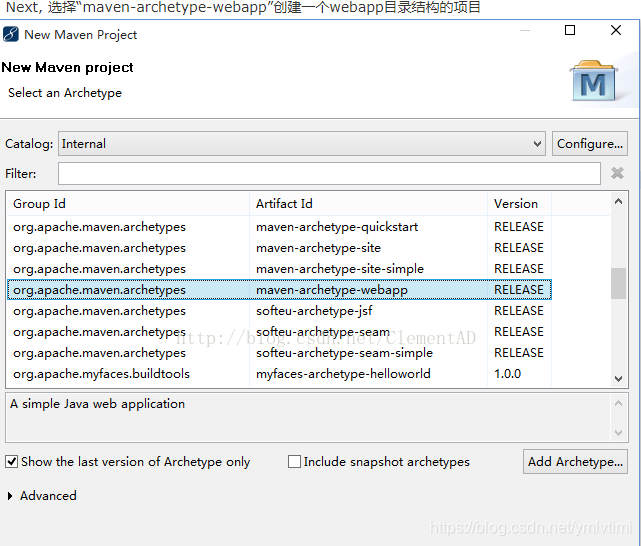
Task: Maximize the New Maven Project dialog
Action: coord(570,30)
